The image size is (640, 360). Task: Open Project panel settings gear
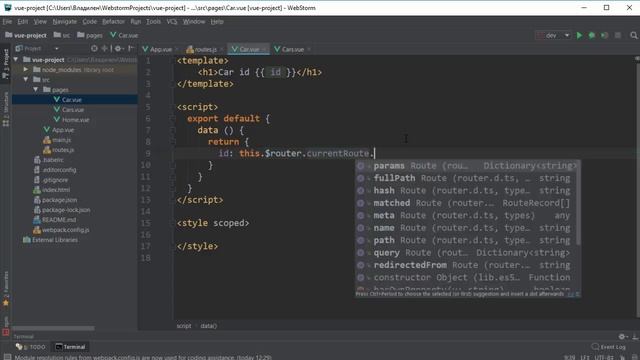pos(118,49)
